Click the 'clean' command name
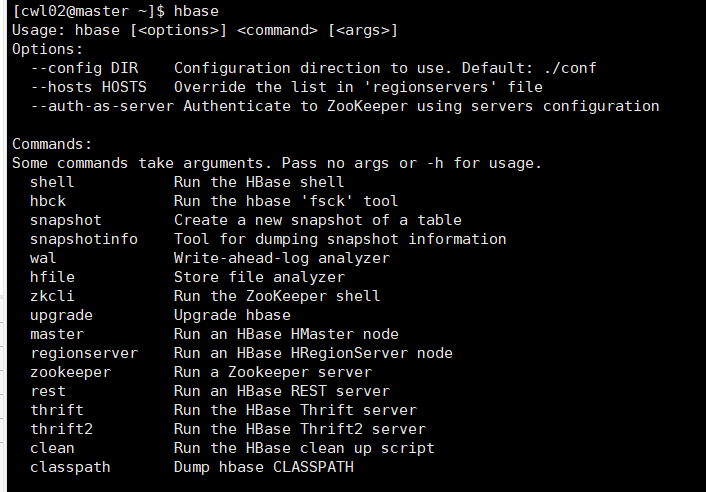Image resolution: width=706 pixels, height=492 pixels. (x=52, y=448)
